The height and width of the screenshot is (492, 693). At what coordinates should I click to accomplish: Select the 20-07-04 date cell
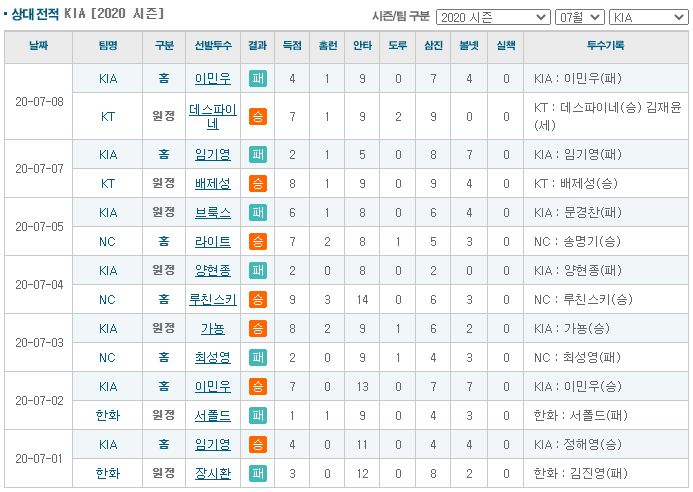(39, 285)
